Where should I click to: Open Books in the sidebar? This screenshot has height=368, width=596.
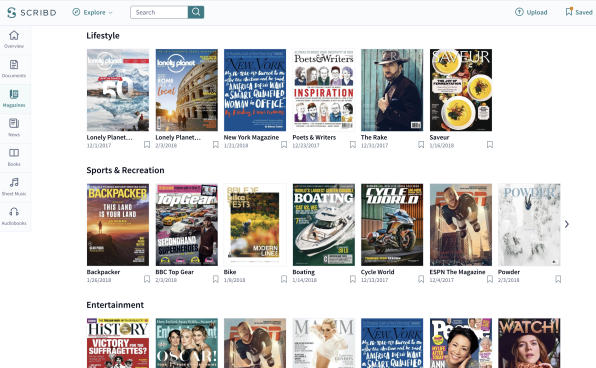(14, 158)
